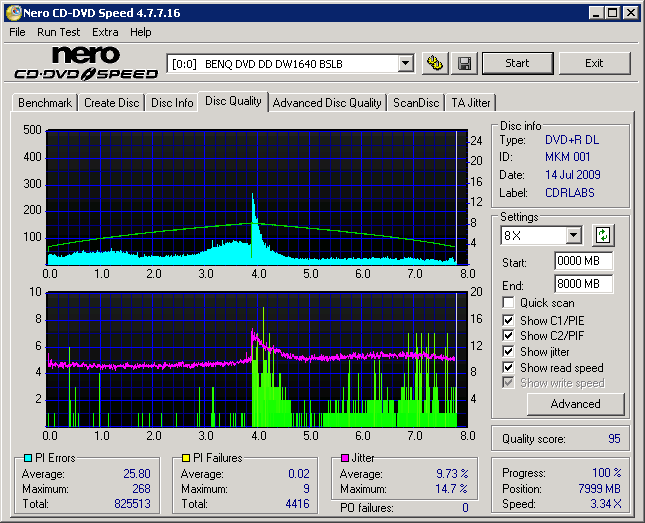
Task: Switch to the ScanDisc tab
Action: point(416,103)
